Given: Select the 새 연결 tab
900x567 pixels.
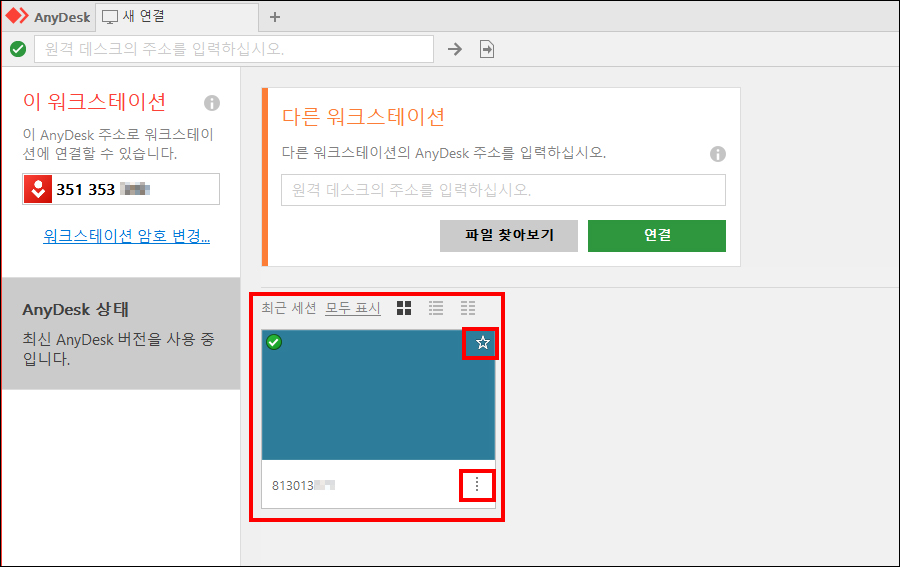Looking at the screenshot, I should (x=177, y=17).
